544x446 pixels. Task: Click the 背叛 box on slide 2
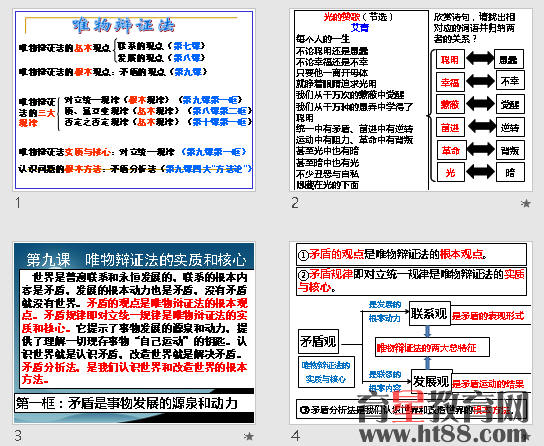(x=510, y=150)
